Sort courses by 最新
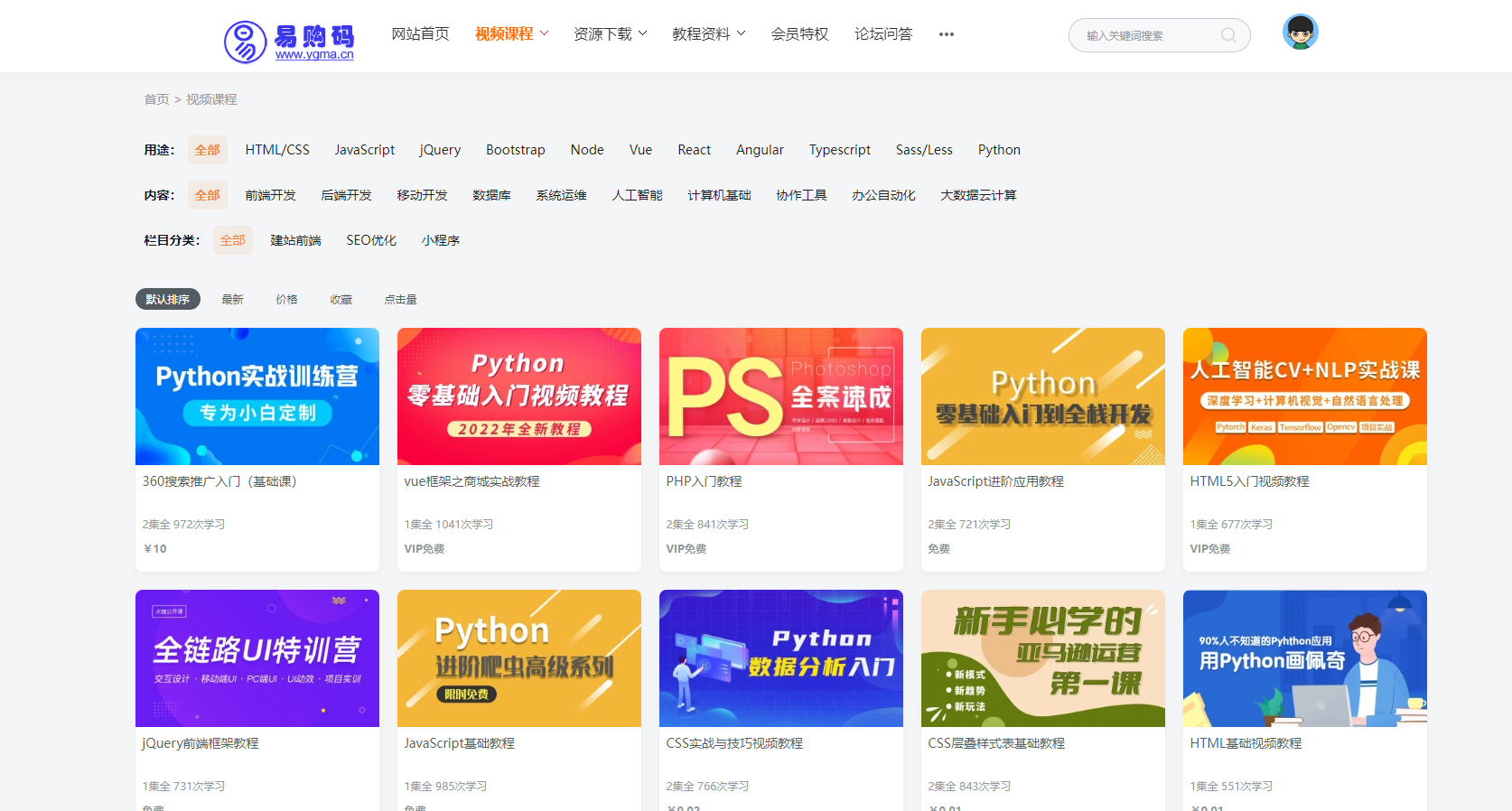Viewport: 1512px width, 811px height. (x=232, y=300)
